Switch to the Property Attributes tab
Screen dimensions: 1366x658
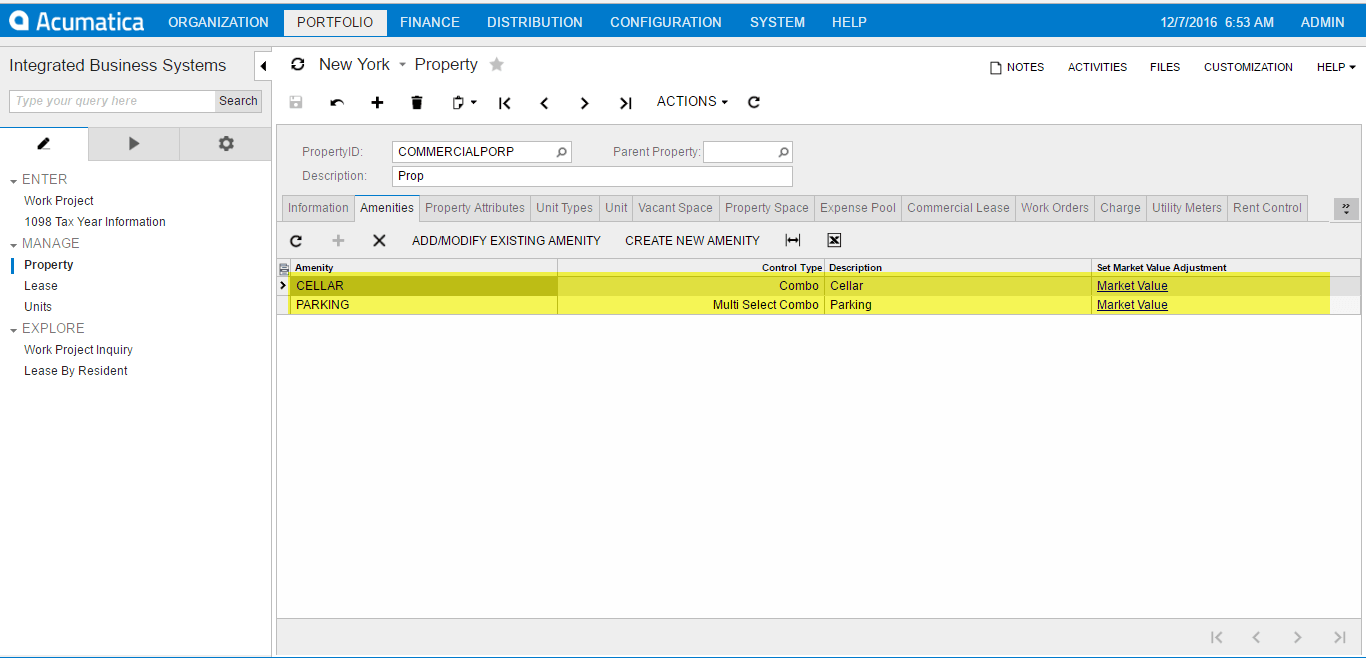tap(475, 208)
